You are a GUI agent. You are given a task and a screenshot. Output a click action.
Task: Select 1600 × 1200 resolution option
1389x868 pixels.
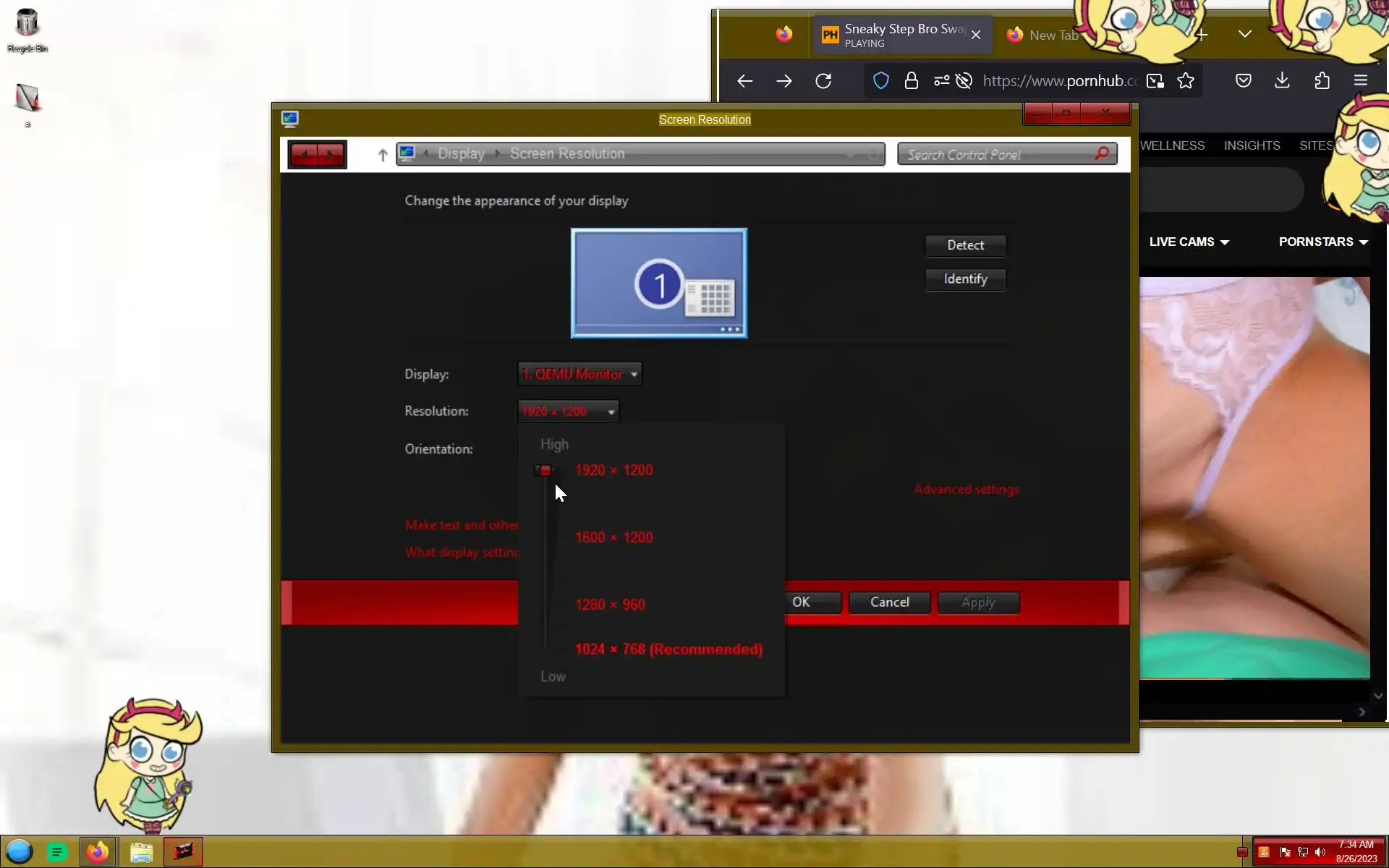[x=613, y=537]
